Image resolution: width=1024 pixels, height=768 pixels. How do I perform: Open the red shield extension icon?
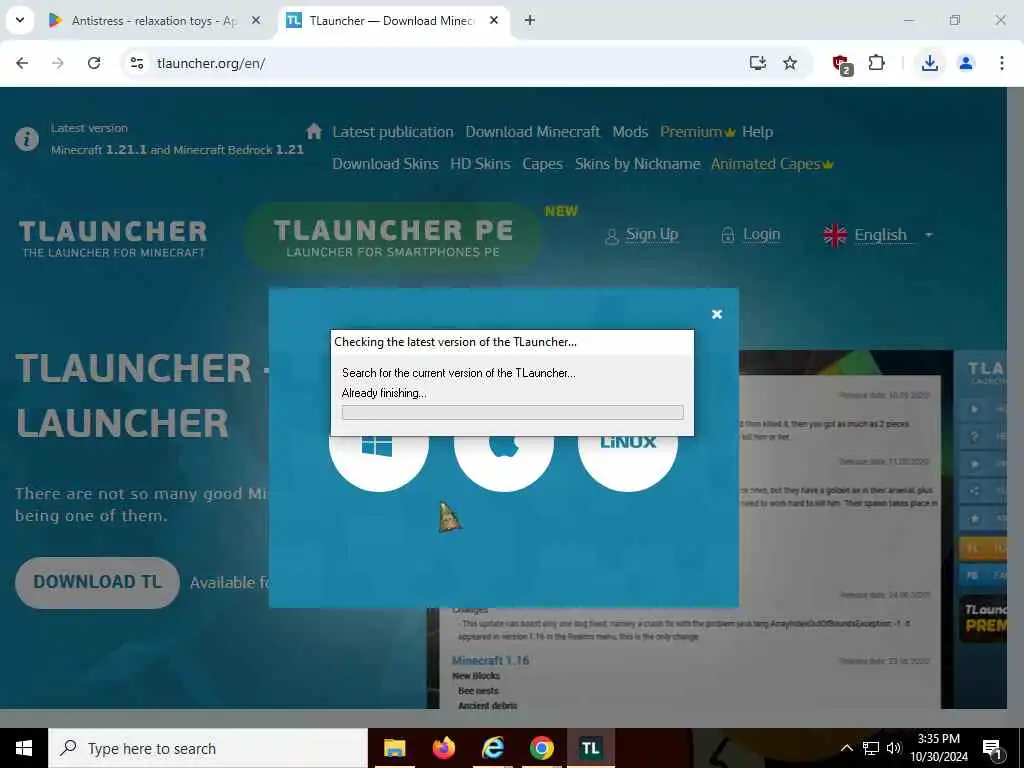pyautogui.click(x=842, y=64)
